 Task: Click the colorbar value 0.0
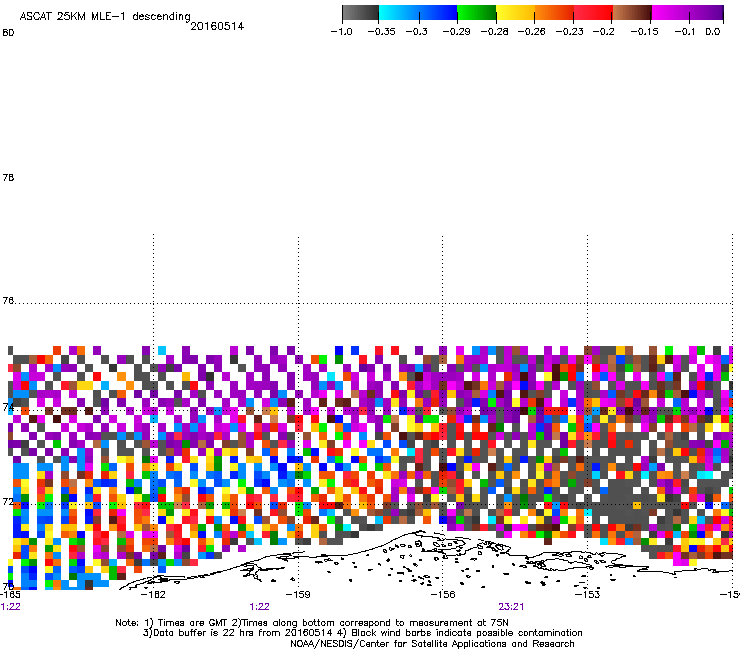[x=713, y=32]
